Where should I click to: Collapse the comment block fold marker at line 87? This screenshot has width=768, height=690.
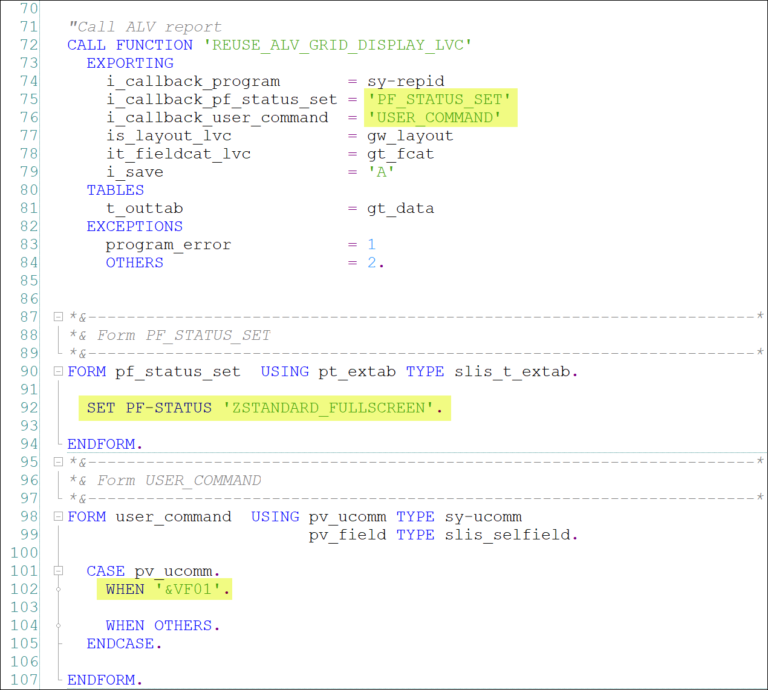pos(59,317)
